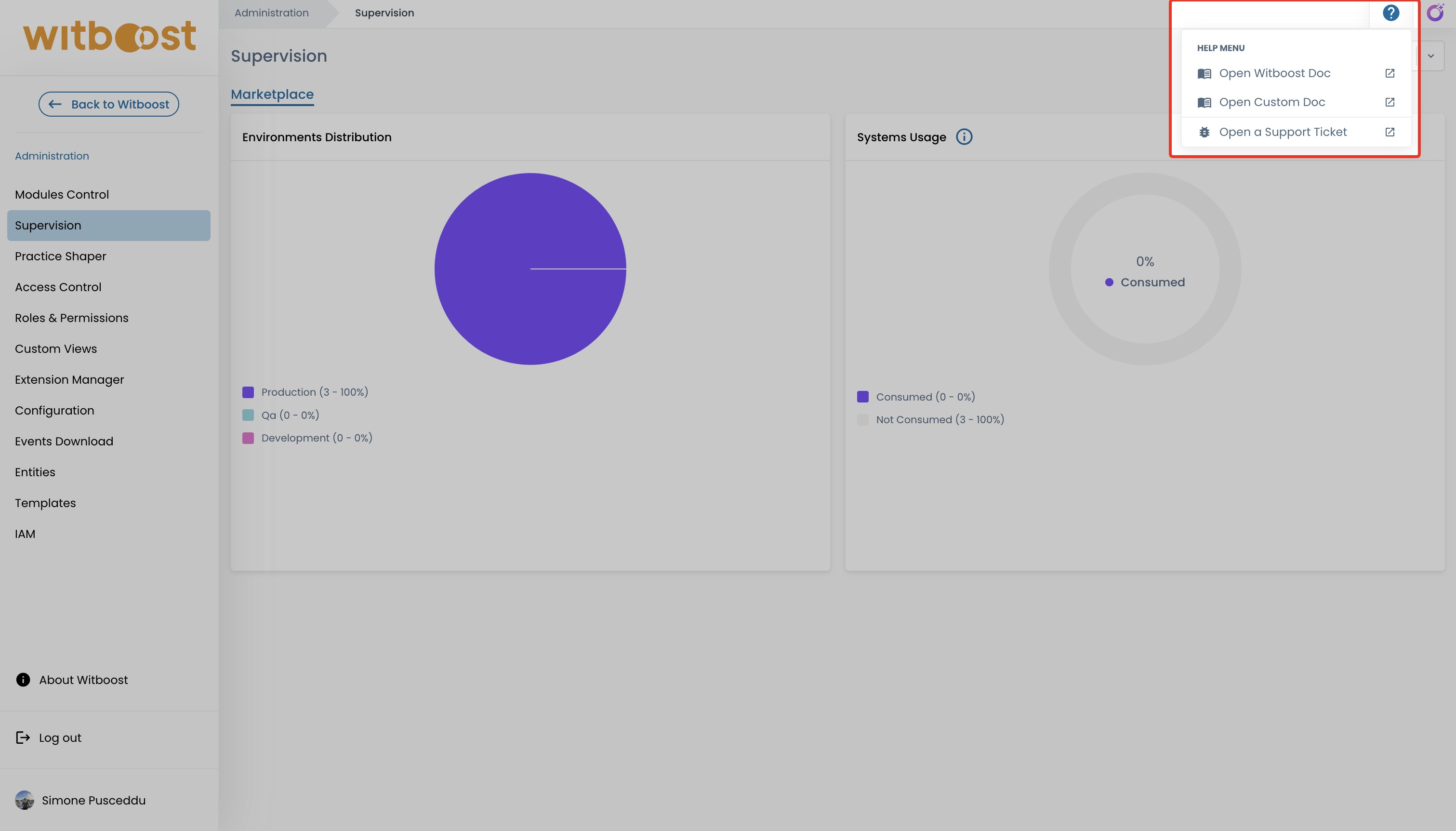Click the About Witboost info icon
1456x831 pixels.
pyautogui.click(x=23, y=680)
